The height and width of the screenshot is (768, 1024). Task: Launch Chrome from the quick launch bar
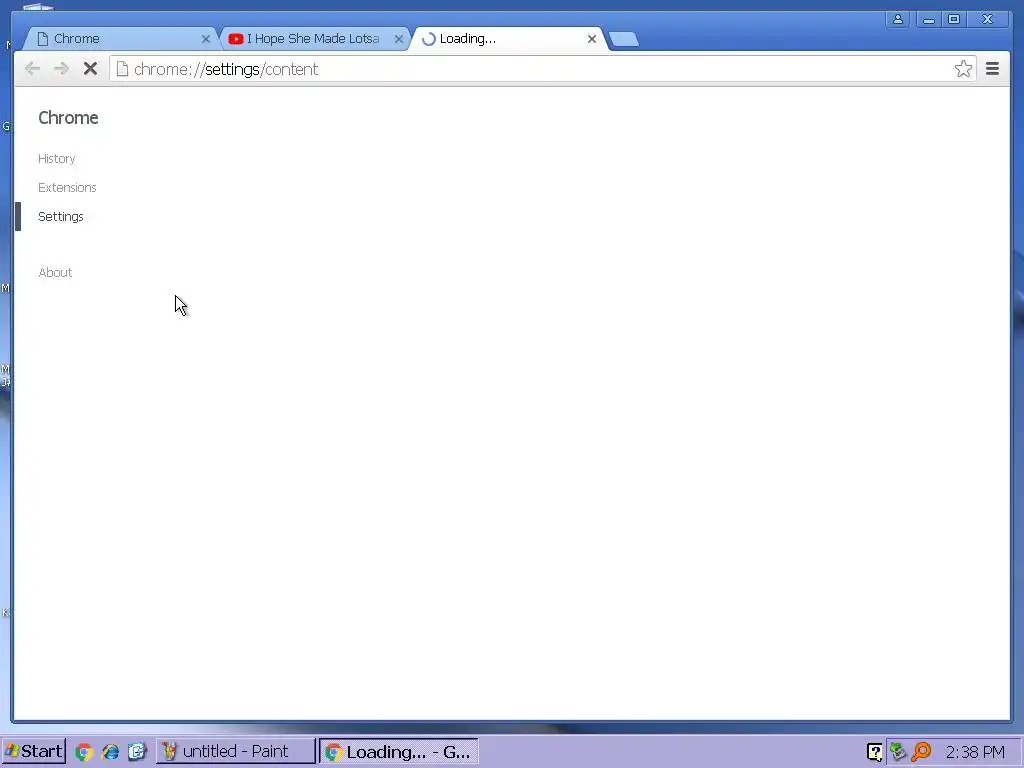(84, 752)
